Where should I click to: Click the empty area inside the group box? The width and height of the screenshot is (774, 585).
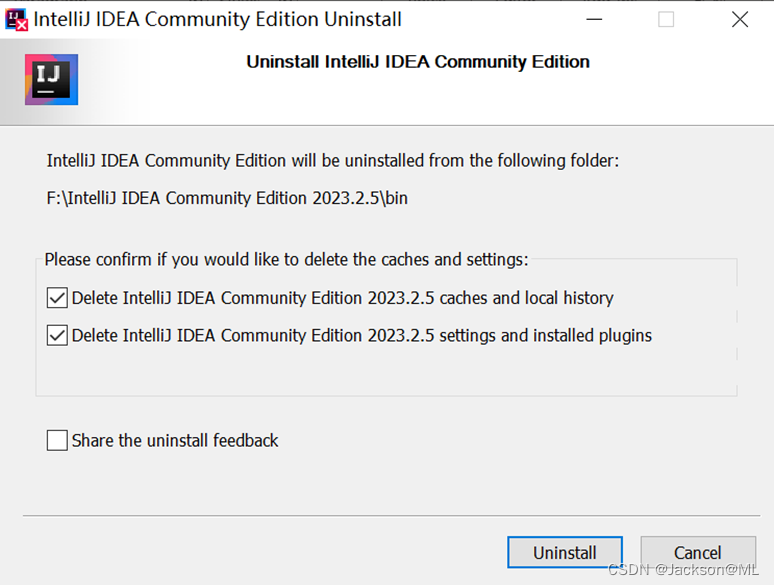tap(385, 372)
